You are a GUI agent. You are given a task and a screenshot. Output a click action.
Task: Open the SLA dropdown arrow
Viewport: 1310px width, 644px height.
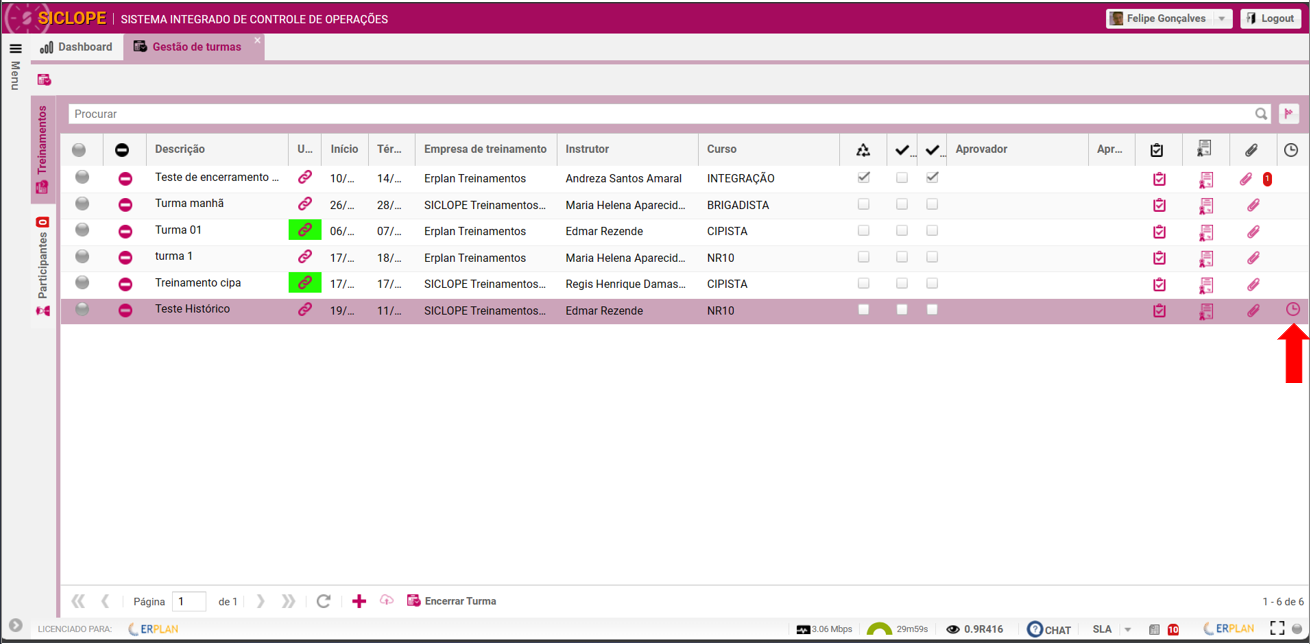[x=1128, y=630]
